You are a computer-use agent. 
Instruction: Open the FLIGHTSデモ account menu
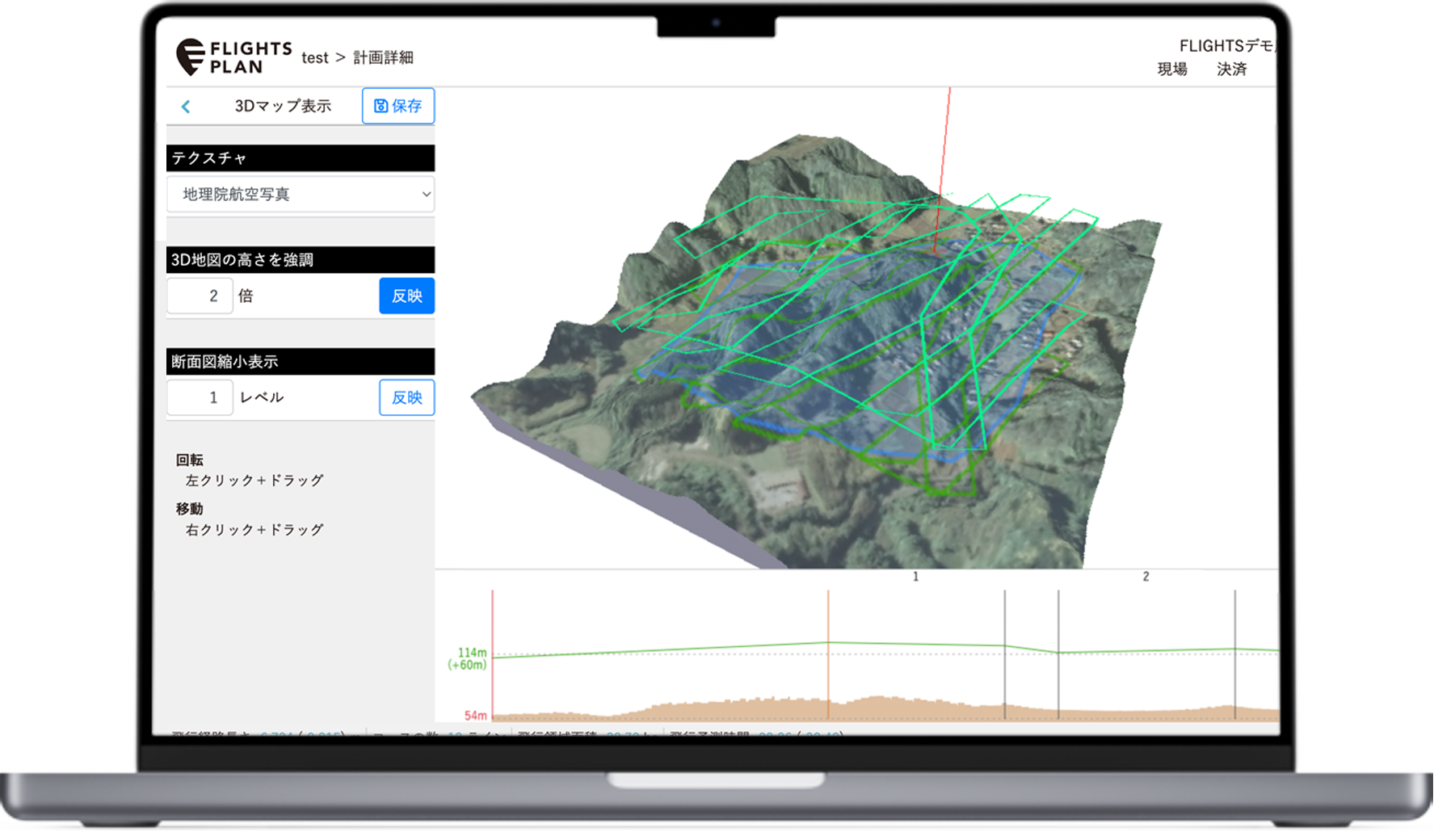pos(1225,46)
